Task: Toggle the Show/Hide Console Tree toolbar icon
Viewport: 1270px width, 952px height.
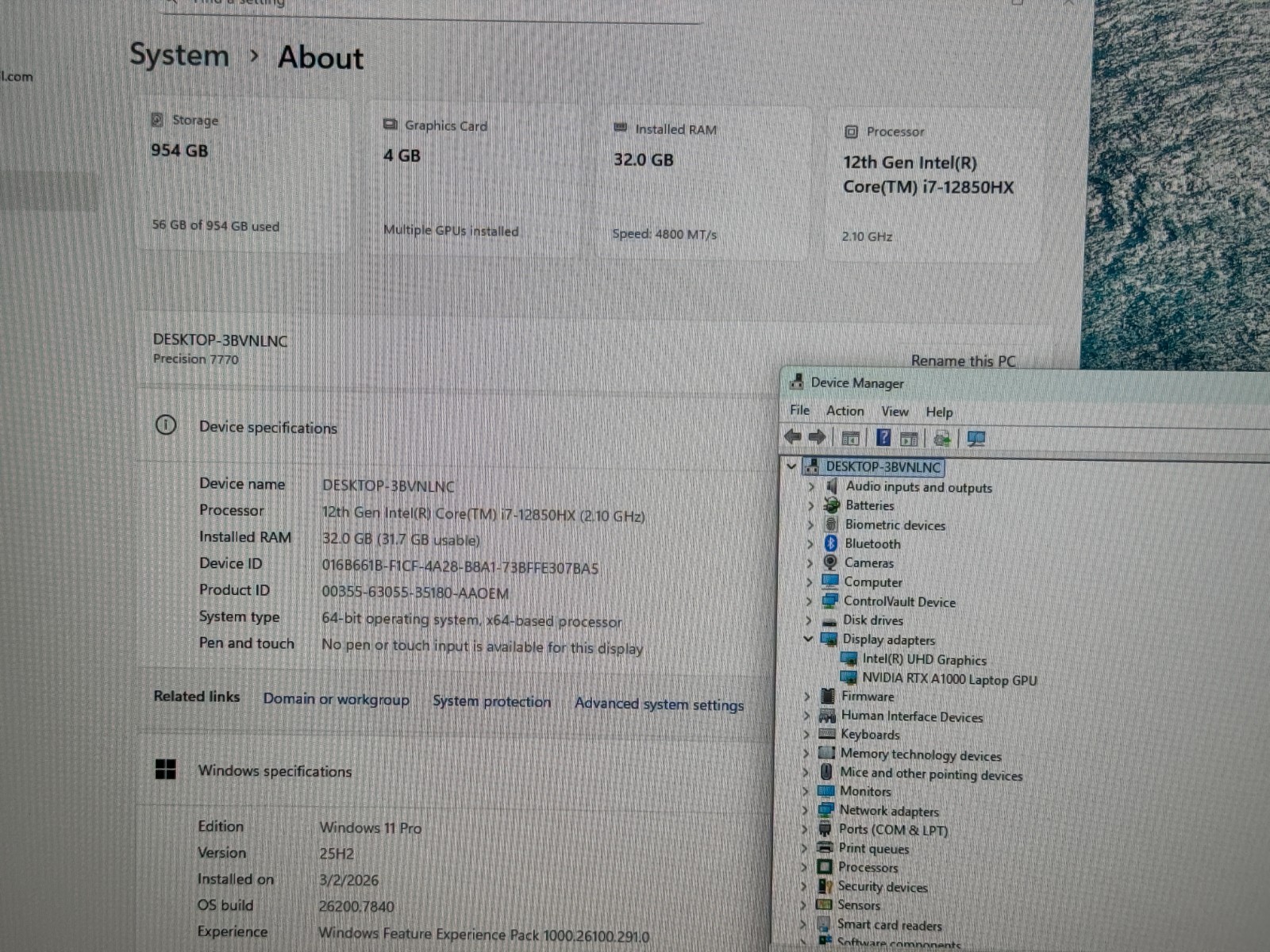Action: click(x=850, y=438)
